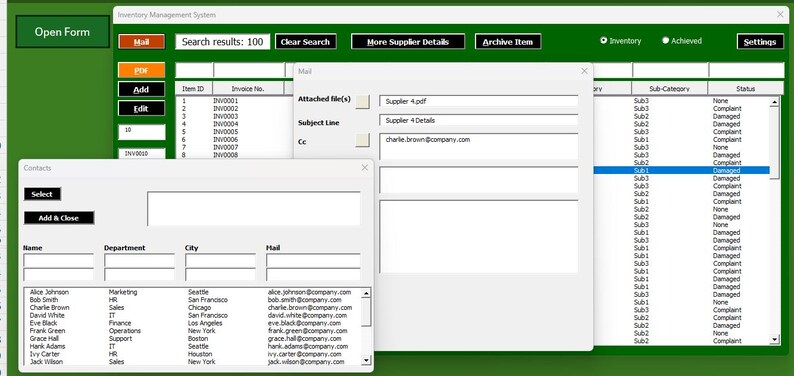
Task: Click the Cc contact picker button
Action: point(363,140)
